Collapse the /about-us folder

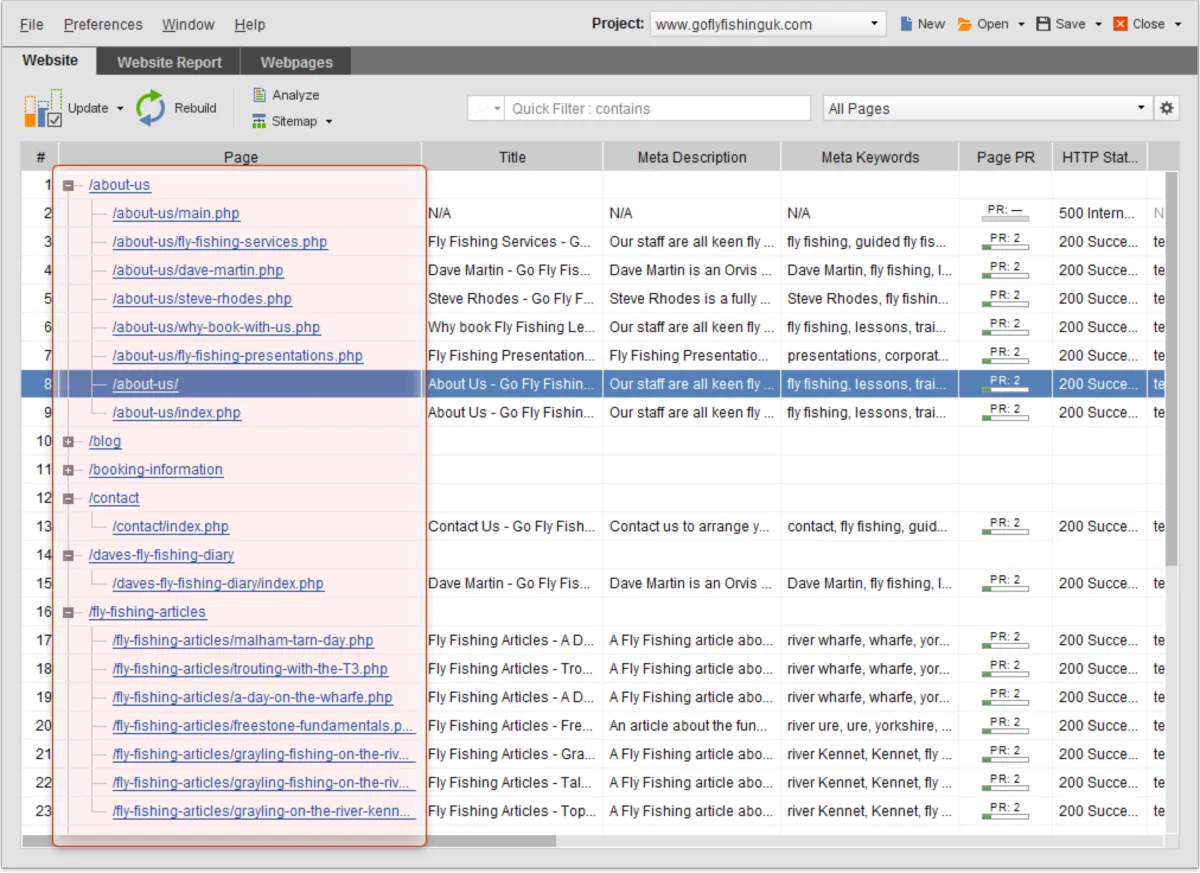click(x=69, y=185)
